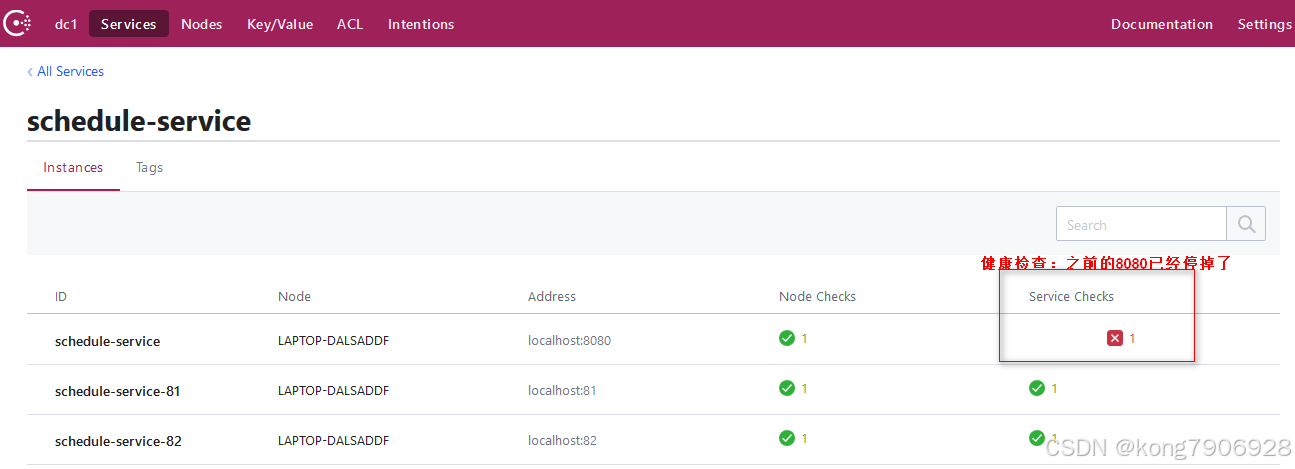Open the Intentions page
This screenshot has height=469, width=1295.
[421, 24]
